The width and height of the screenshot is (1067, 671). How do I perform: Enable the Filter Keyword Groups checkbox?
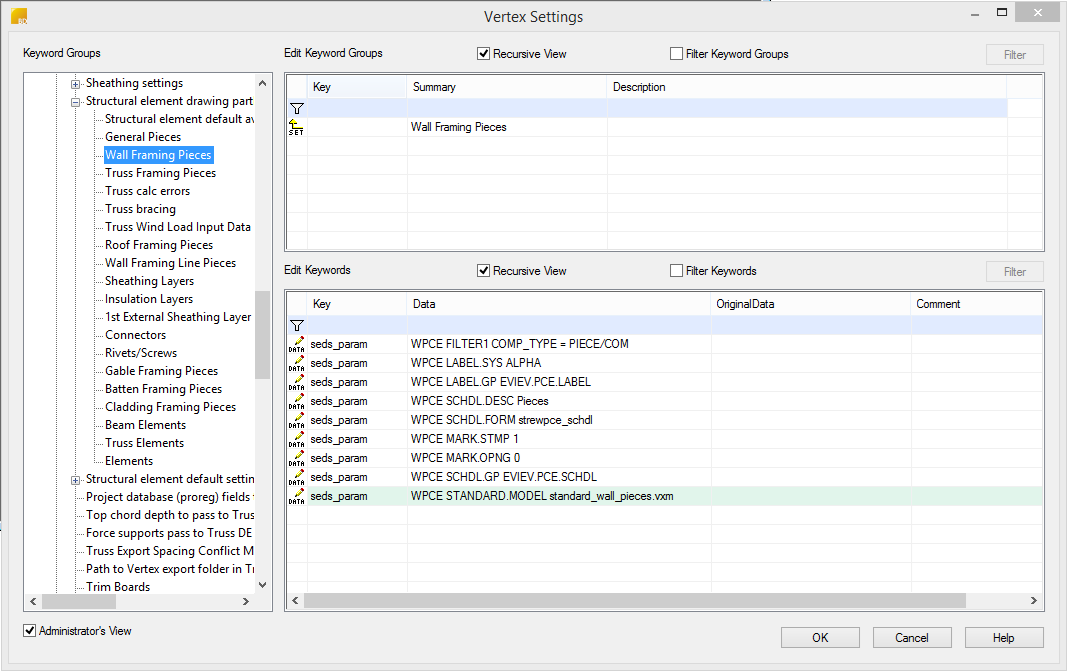click(677, 54)
